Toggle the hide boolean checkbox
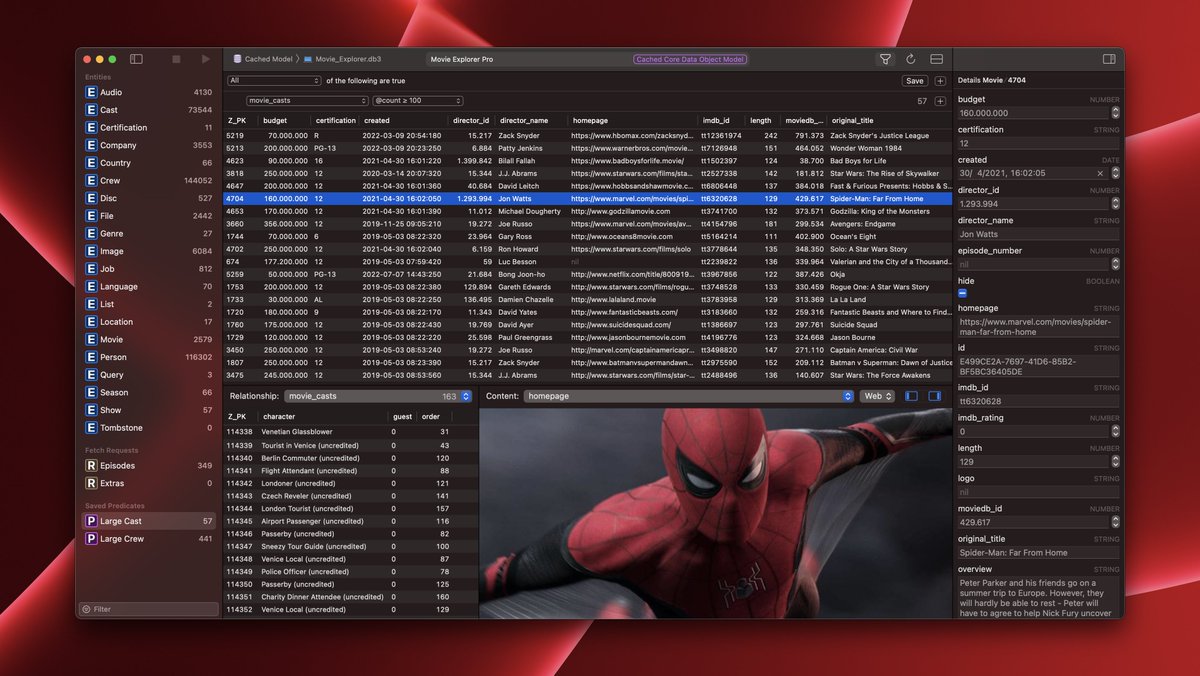 click(962, 293)
